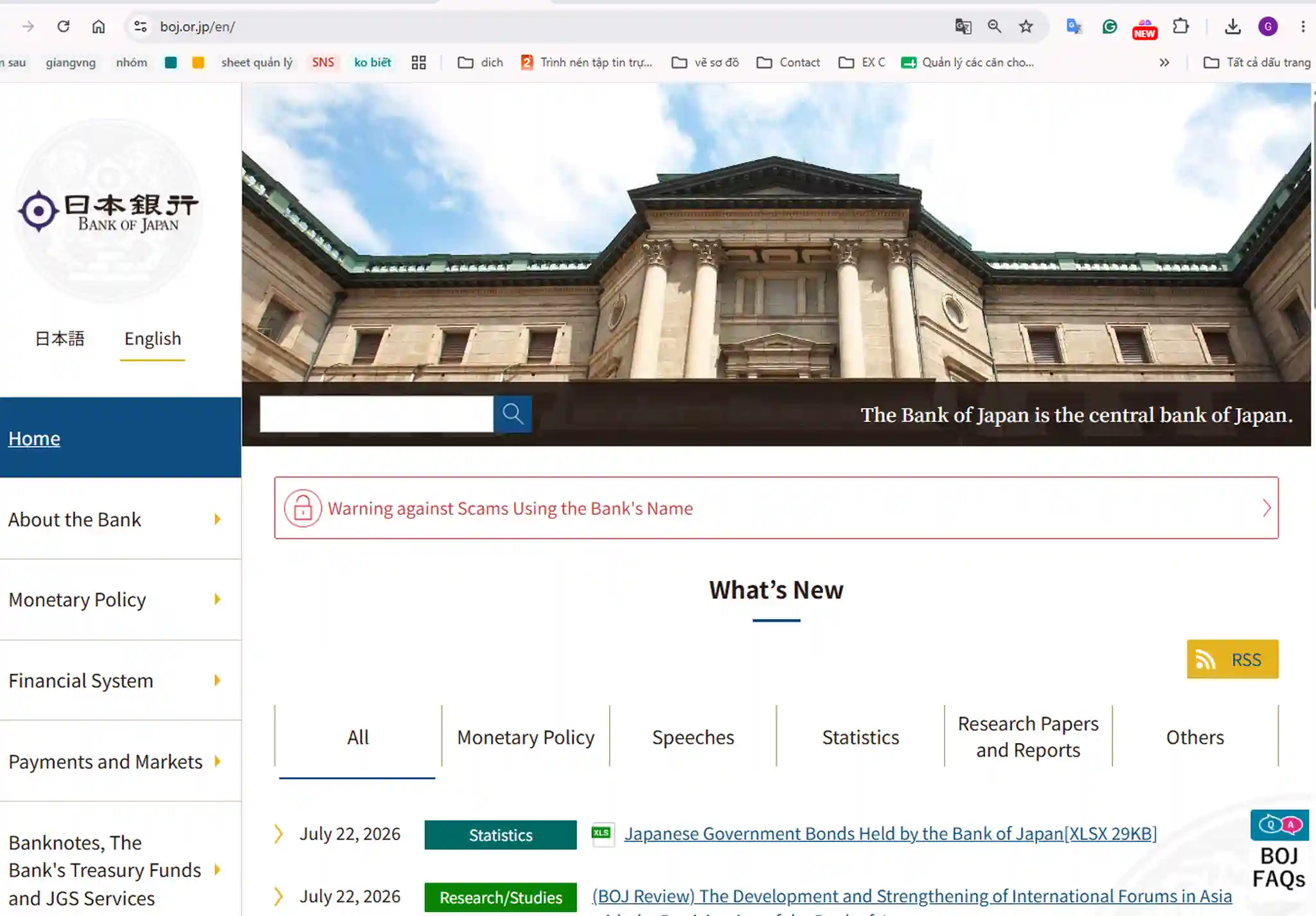1316x916 pixels.
Task: Expand the About the Bank menu arrow
Action: coord(217,519)
